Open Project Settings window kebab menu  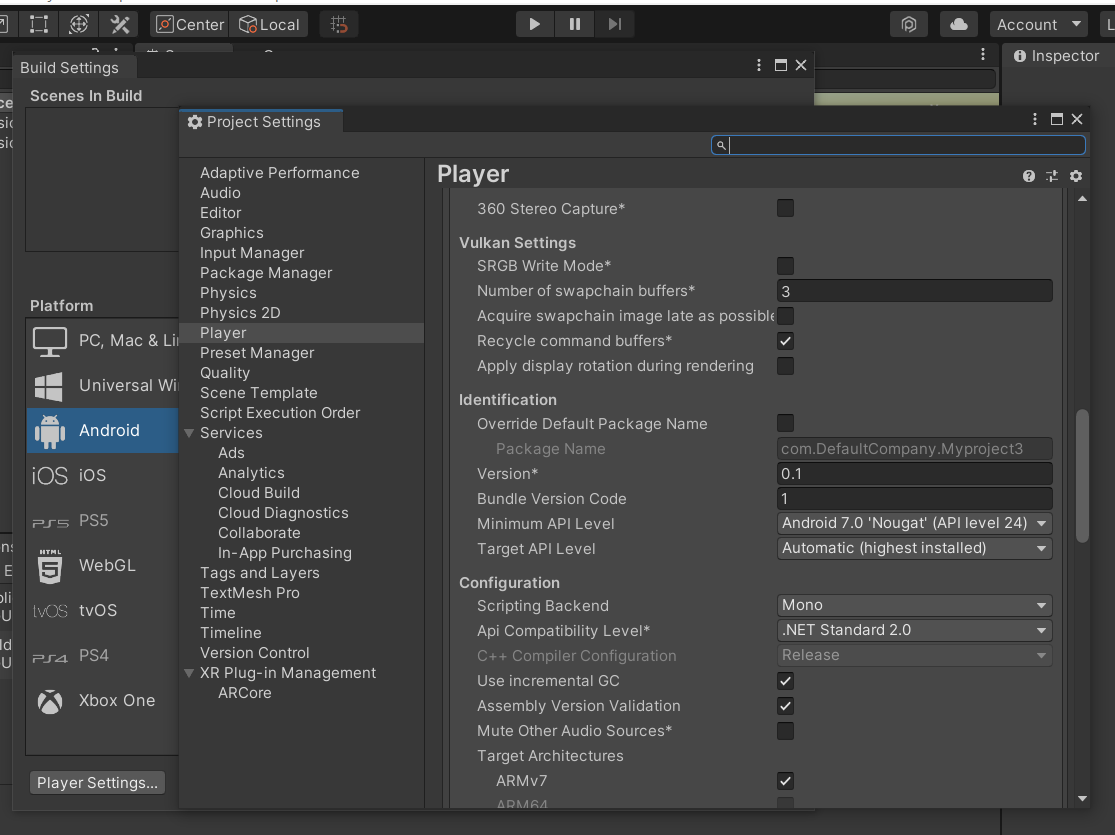(1035, 119)
